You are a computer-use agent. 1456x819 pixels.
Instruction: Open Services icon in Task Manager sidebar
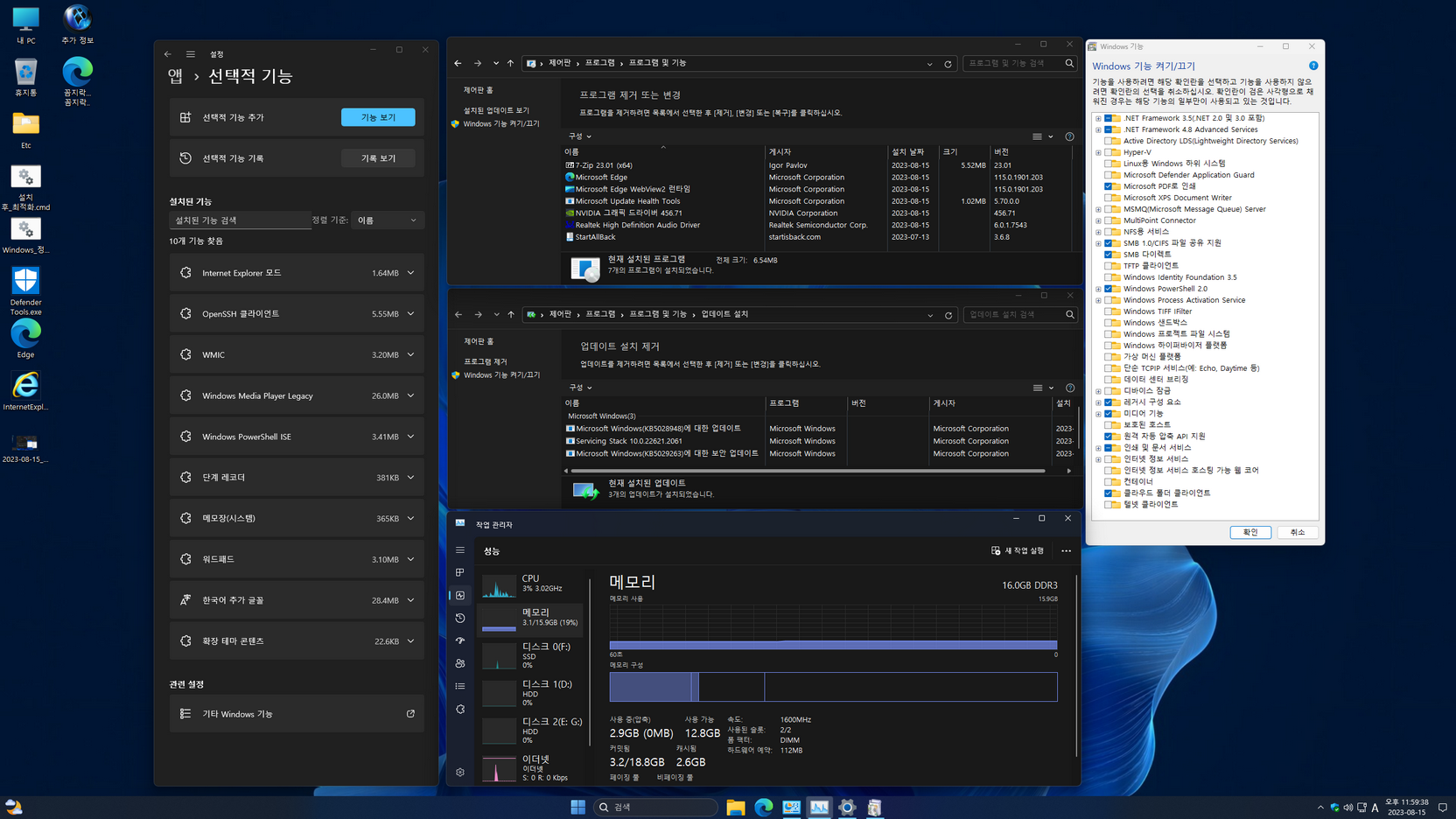click(x=460, y=709)
